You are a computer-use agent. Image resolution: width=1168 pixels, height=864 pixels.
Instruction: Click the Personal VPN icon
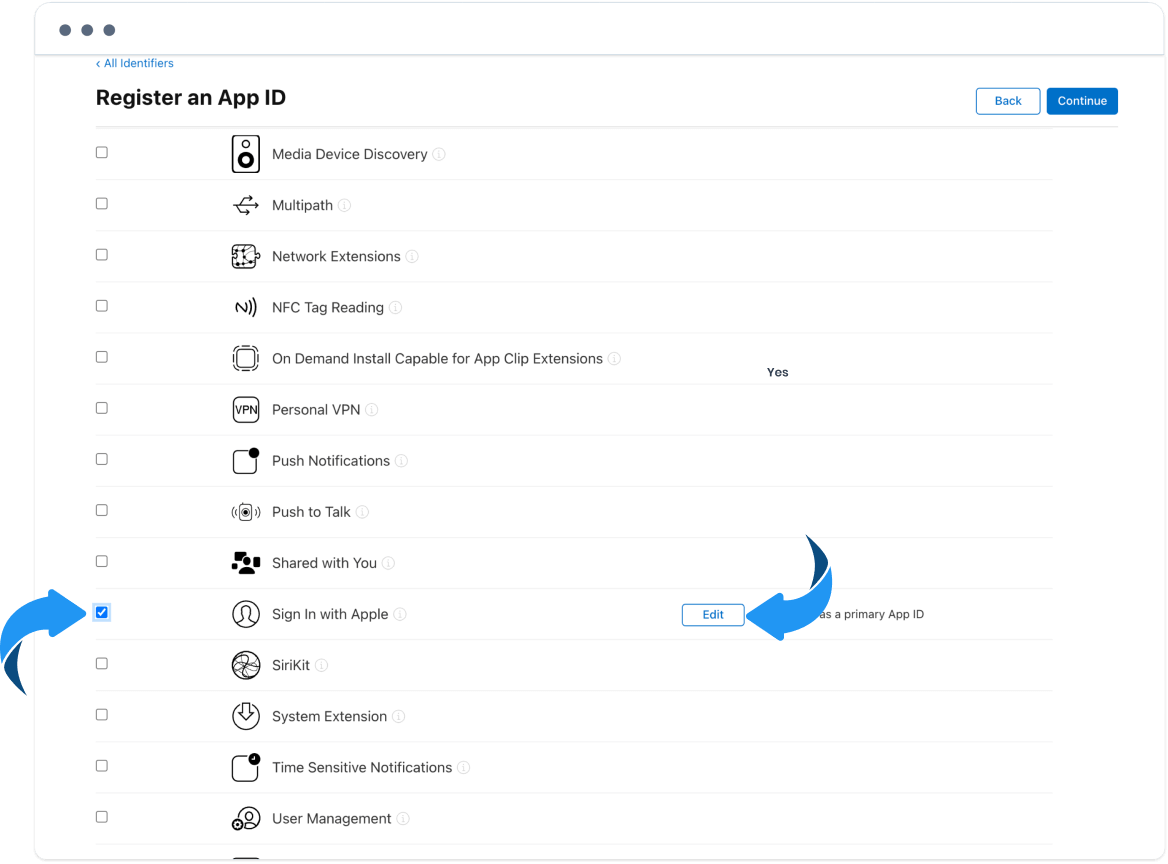(245, 410)
